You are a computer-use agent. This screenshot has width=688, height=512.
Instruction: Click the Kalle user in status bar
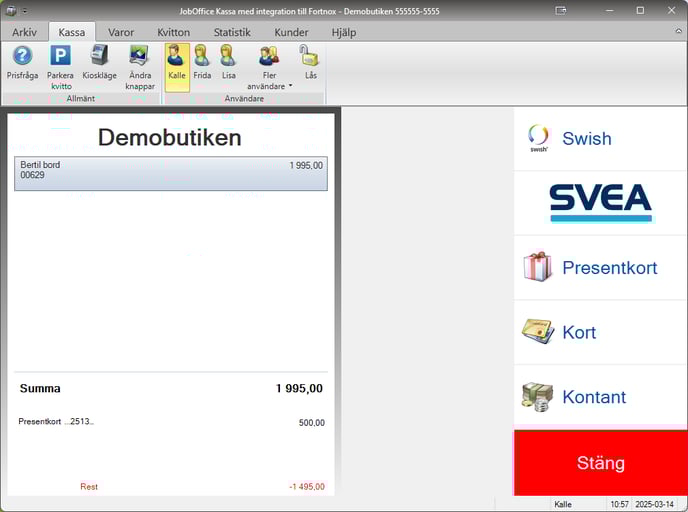coord(563,504)
